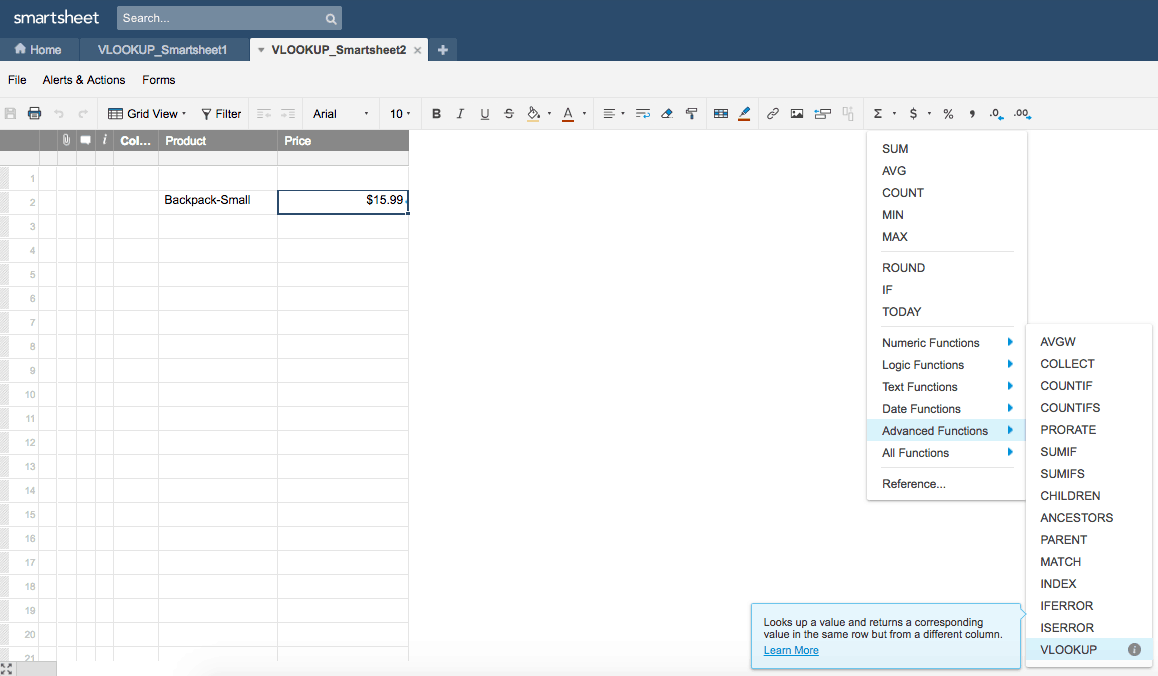This screenshot has height=676, width=1158.
Task: Click the Sigma functions icon
Action: coord(878,114)
